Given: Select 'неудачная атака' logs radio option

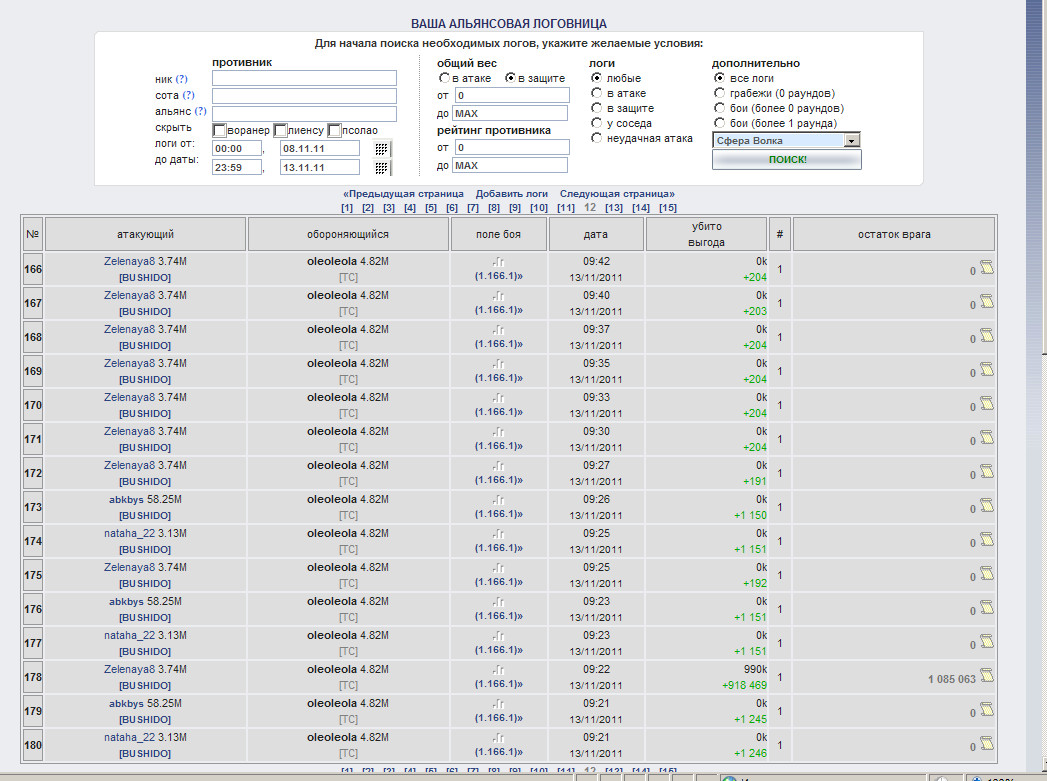Looking at the screenshot, I should (597, 138).
